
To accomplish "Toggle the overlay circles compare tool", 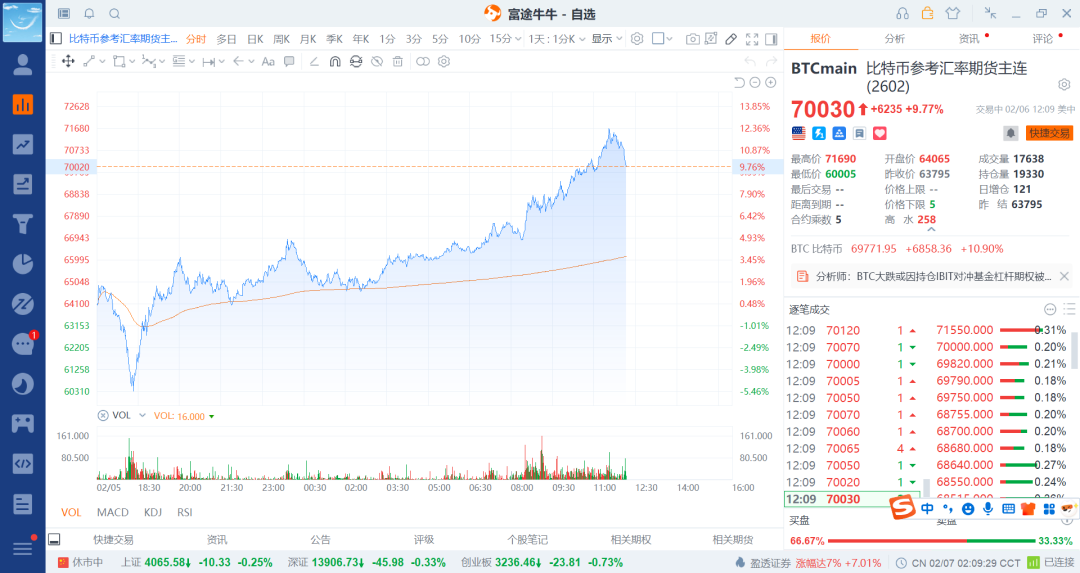I will coord(423,61).
